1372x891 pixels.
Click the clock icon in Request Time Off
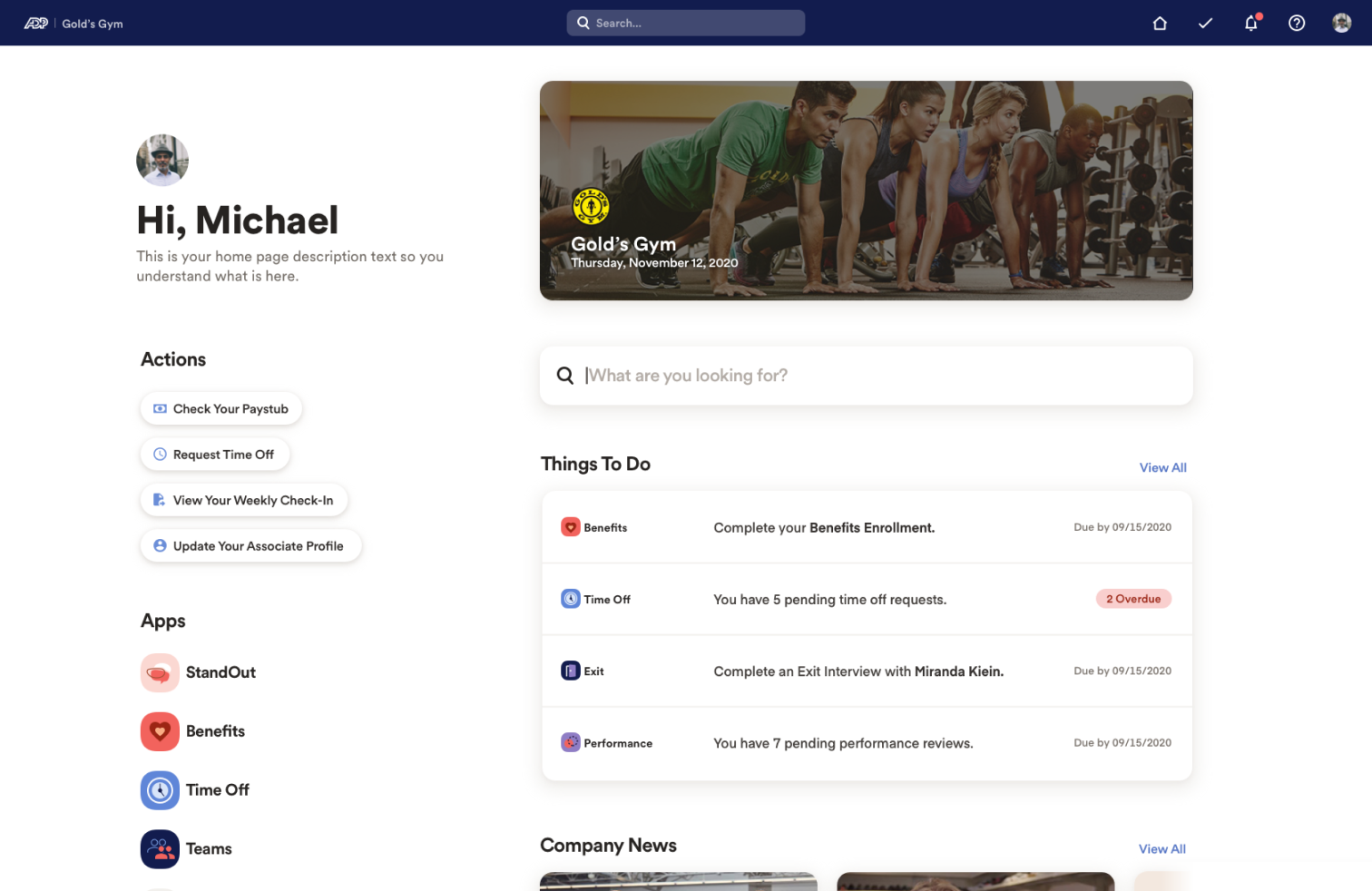click(x=160, y=455)
